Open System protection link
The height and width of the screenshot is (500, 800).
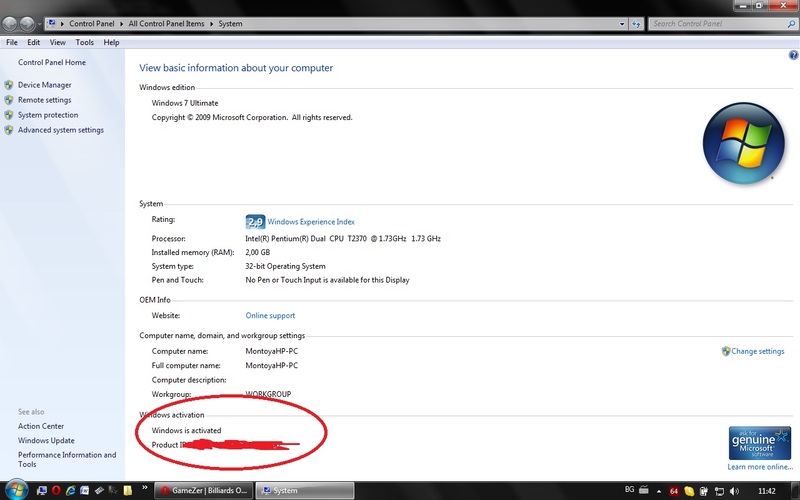pos(48,115)
